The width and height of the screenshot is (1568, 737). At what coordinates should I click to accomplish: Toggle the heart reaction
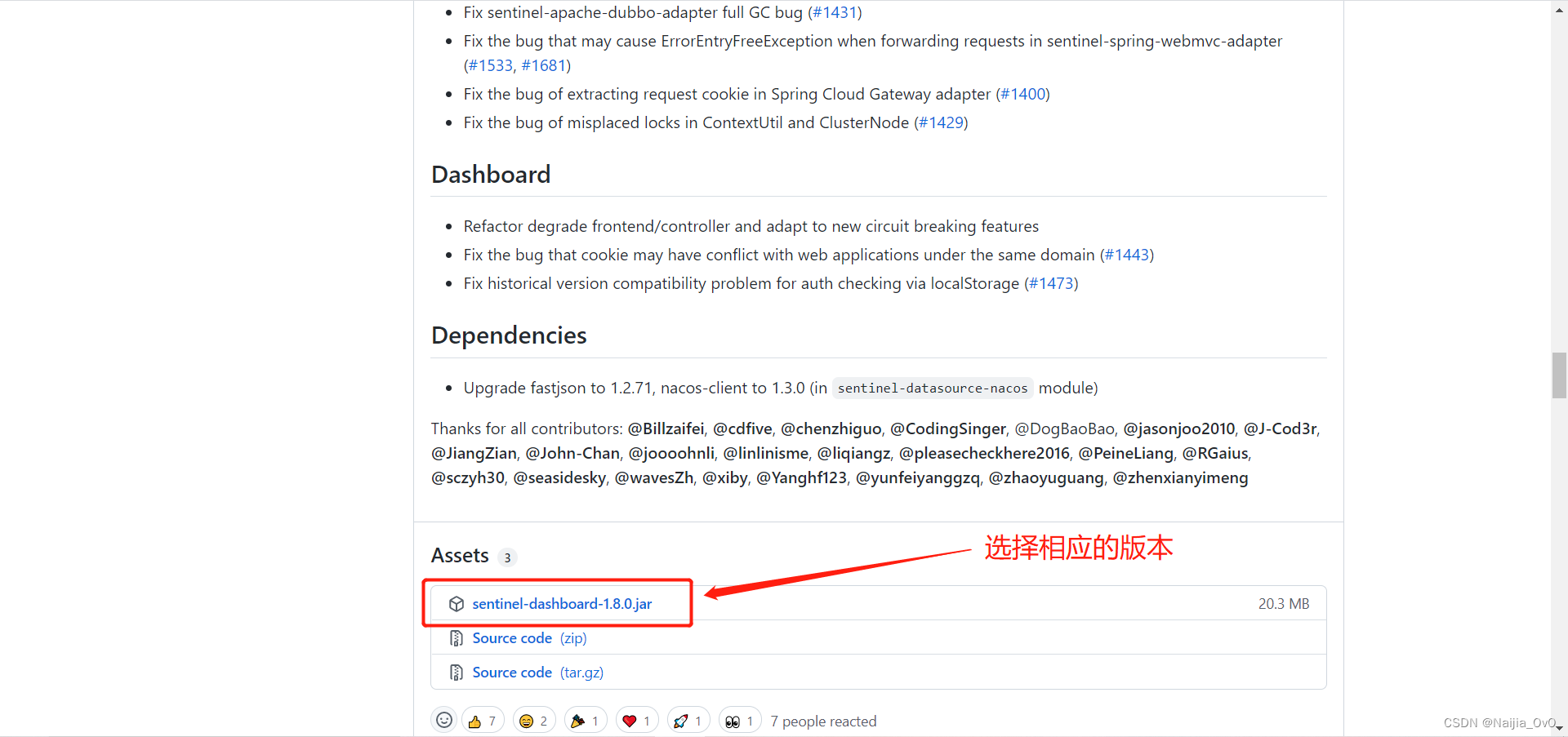637,721
